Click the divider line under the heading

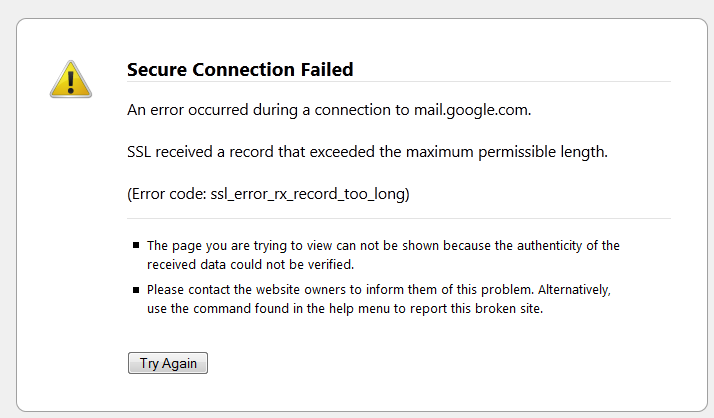[398, 82]
